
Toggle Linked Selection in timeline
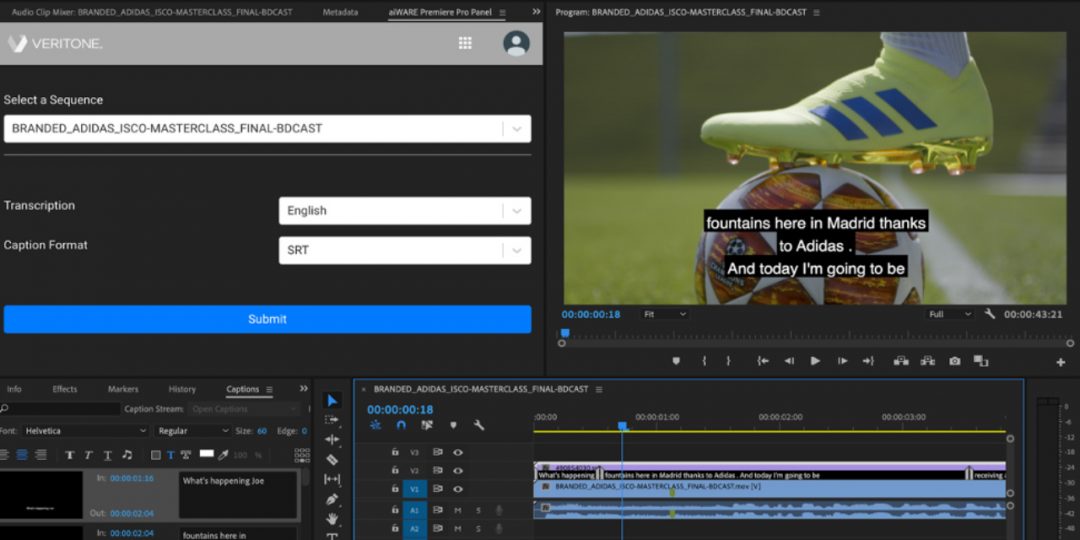coord(427,425)
